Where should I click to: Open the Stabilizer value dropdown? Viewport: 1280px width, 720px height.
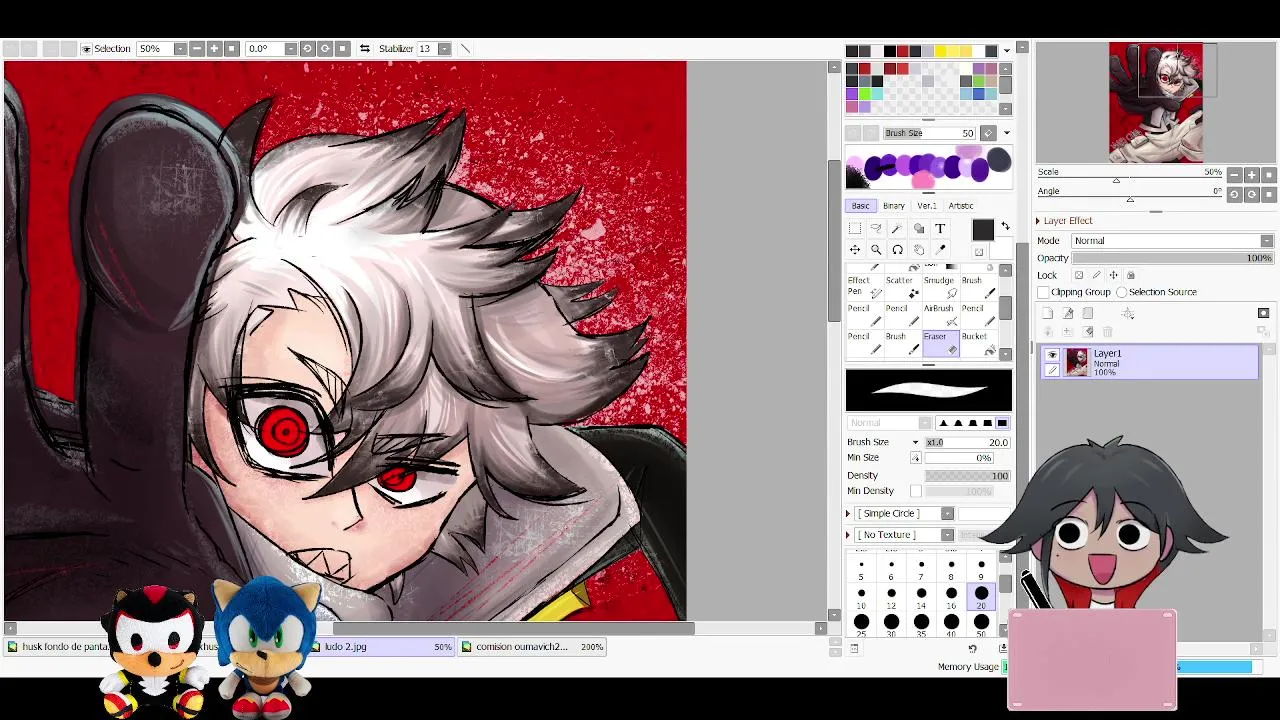444,48
